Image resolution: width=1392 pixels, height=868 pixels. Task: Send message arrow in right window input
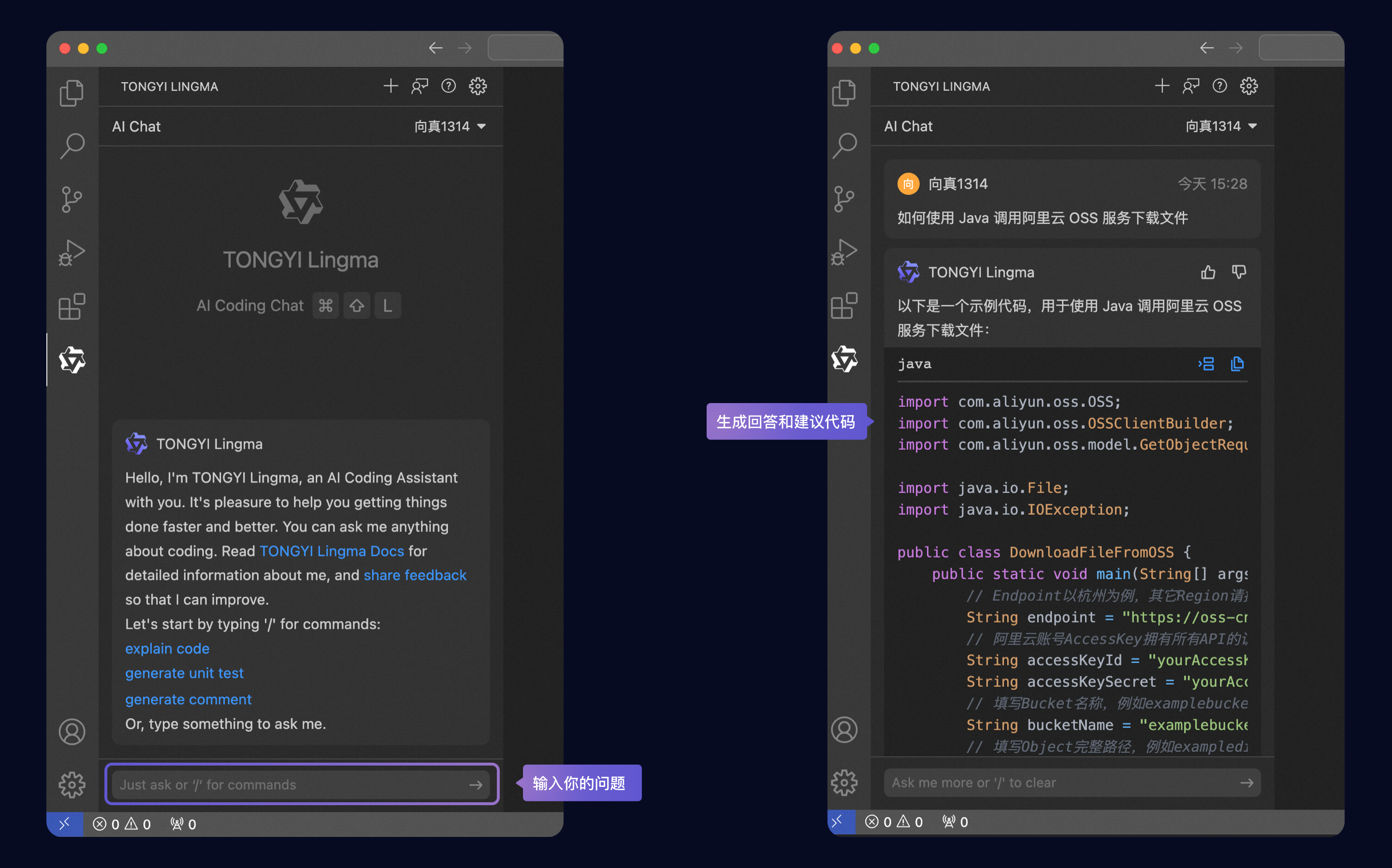click(x=1246, y=783)
